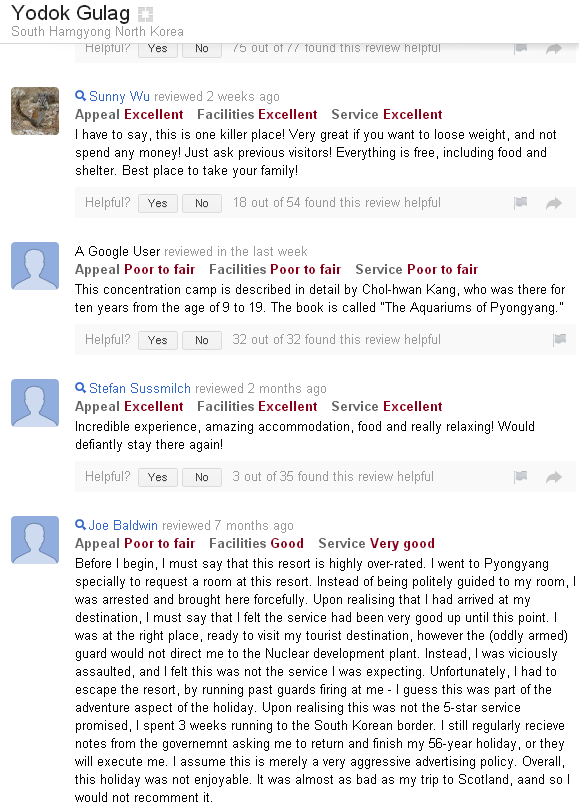Flag the Google User's review
This screenshot has width=579, height=804.
pos(560,339)
